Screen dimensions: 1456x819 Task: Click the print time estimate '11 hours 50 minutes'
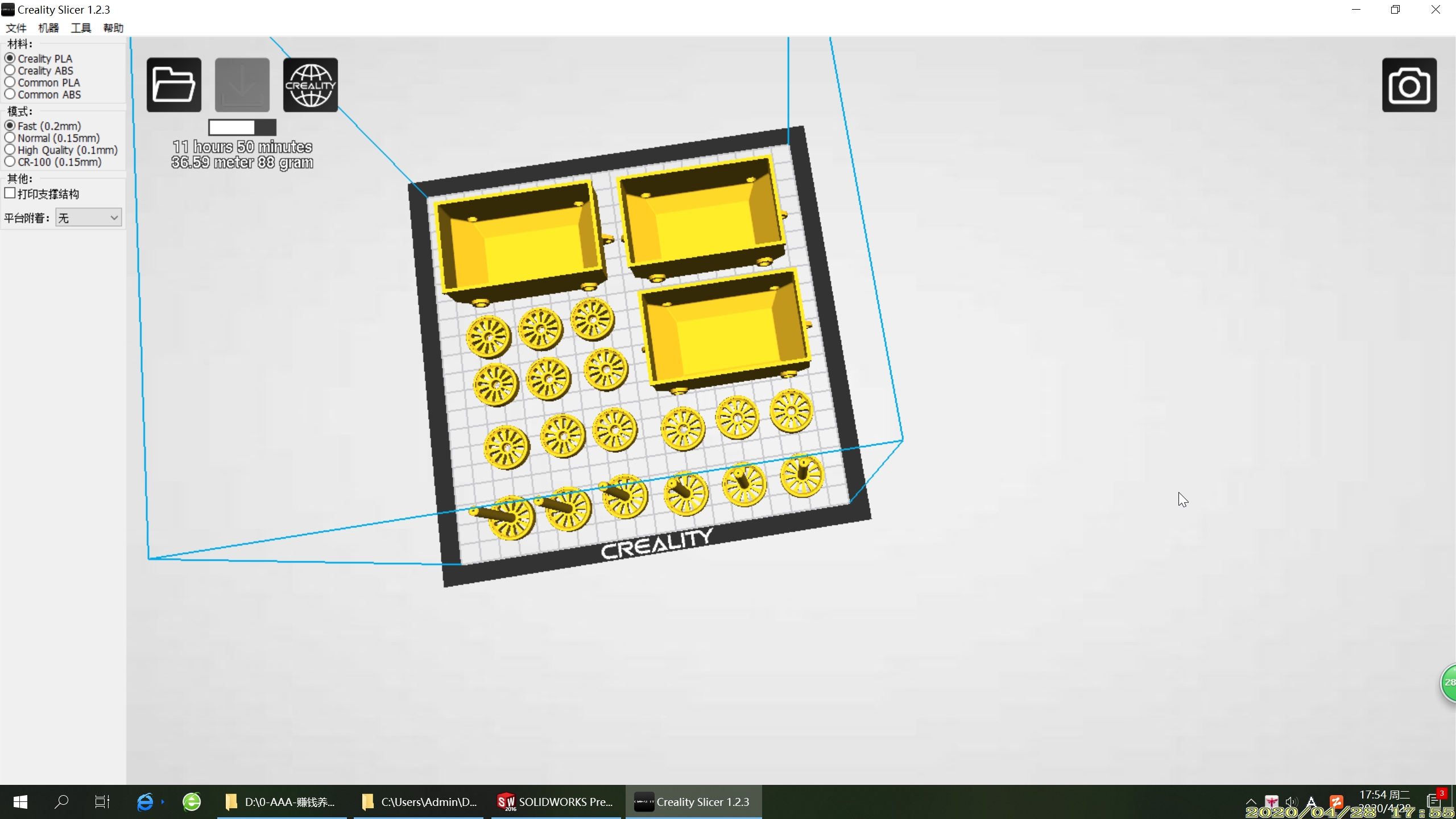coord(242,147)
